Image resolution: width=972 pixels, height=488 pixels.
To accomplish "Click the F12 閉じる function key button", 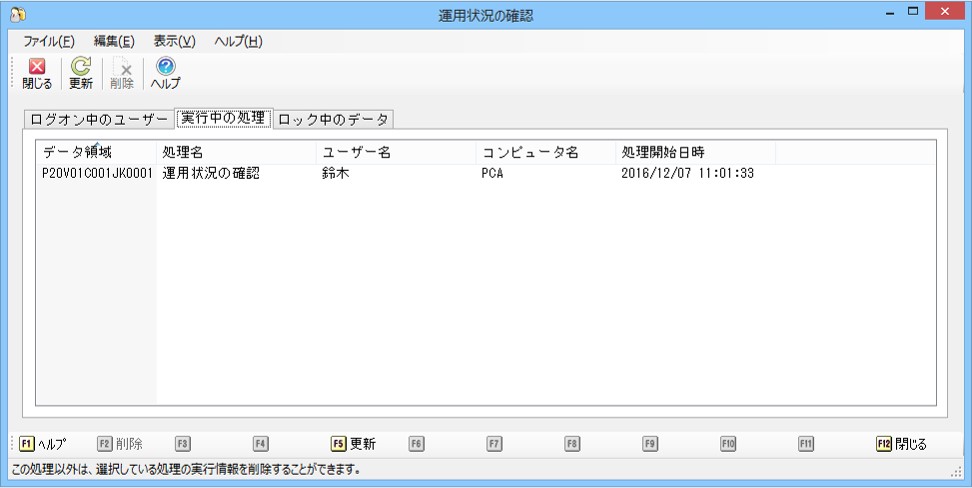I will (x=901, y=444).
